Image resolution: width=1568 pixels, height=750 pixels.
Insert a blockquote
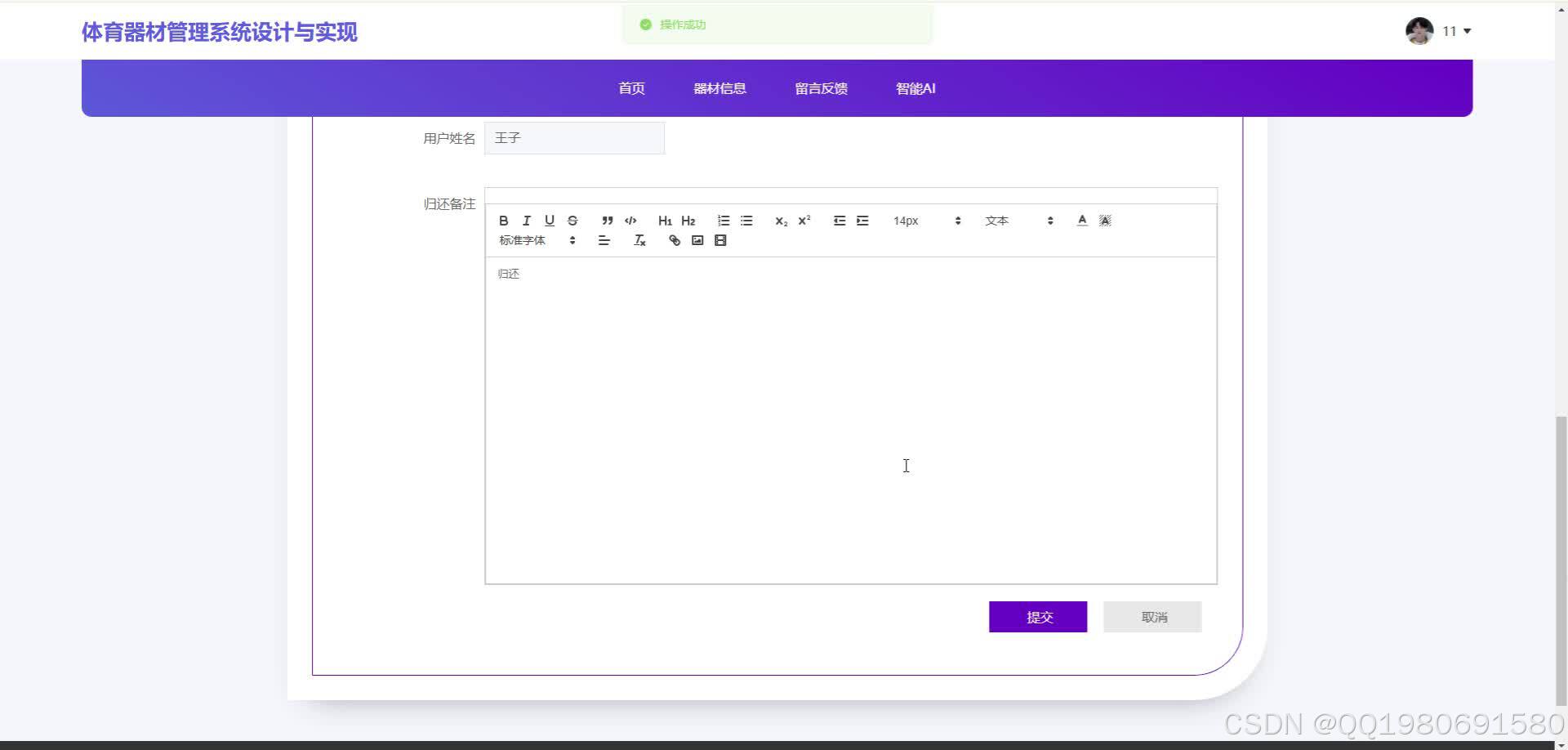click(x=607, y=221)
